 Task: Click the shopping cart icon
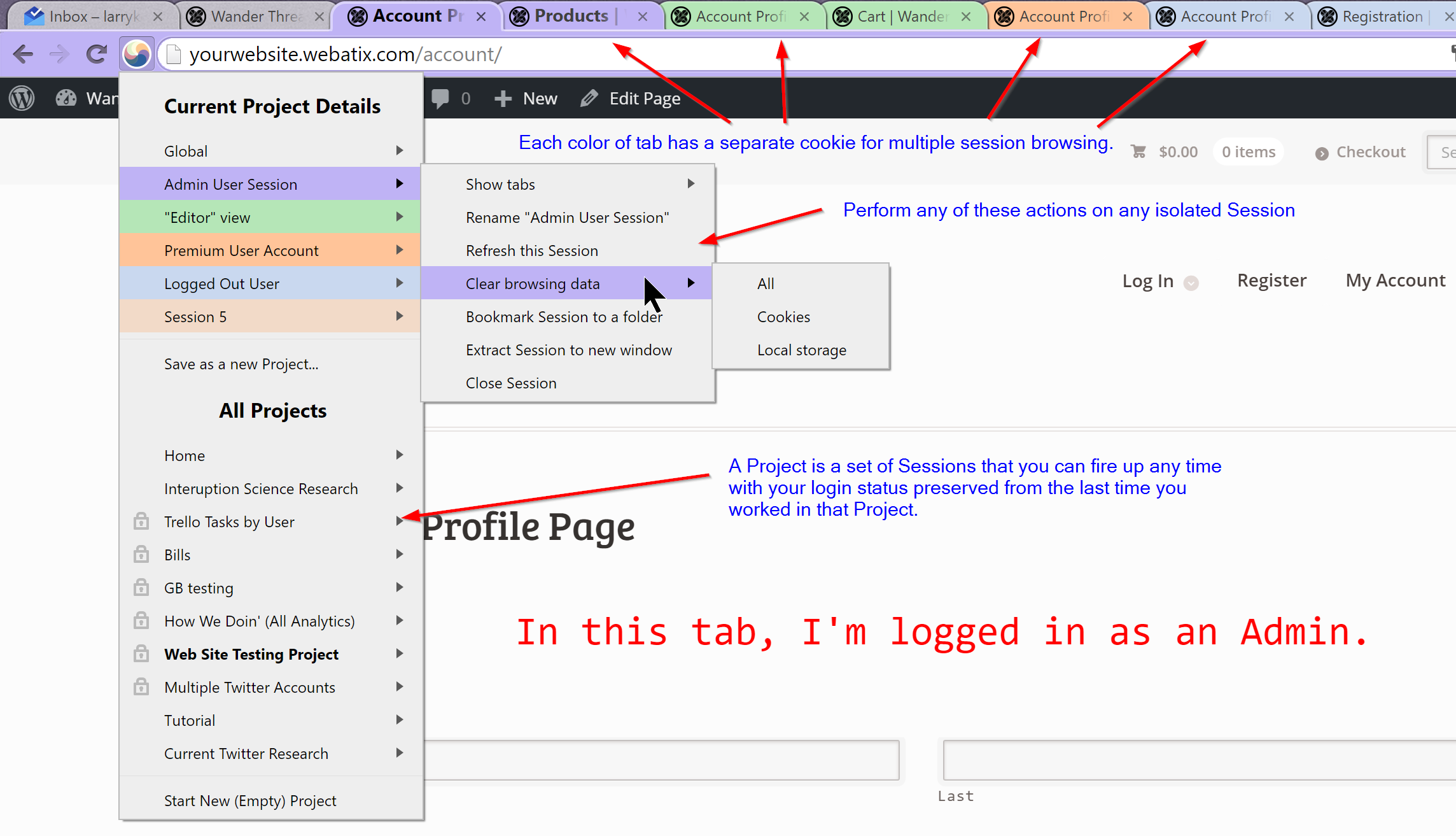pyautogui.click(x=1138, y=152)
